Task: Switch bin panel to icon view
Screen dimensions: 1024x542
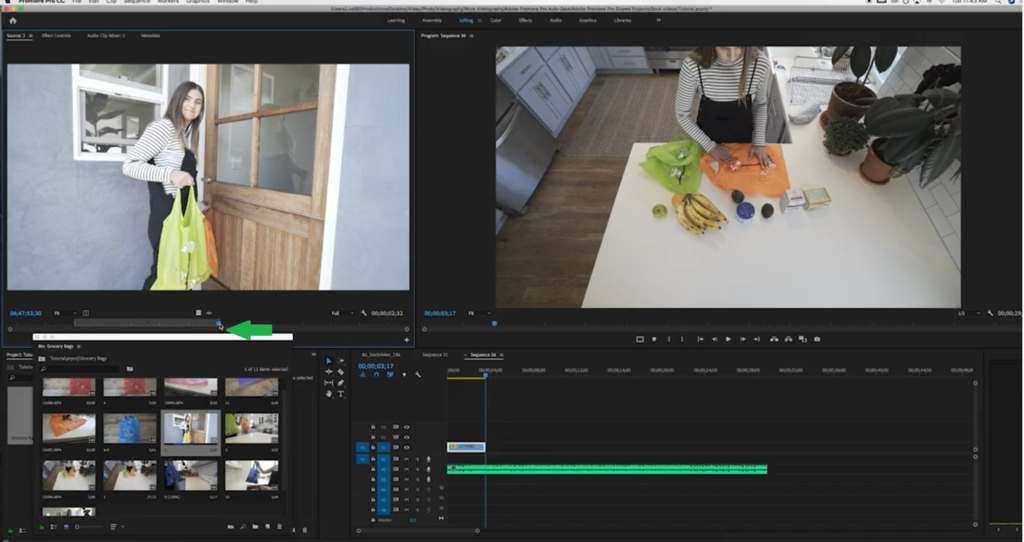Action: (66, 526)
